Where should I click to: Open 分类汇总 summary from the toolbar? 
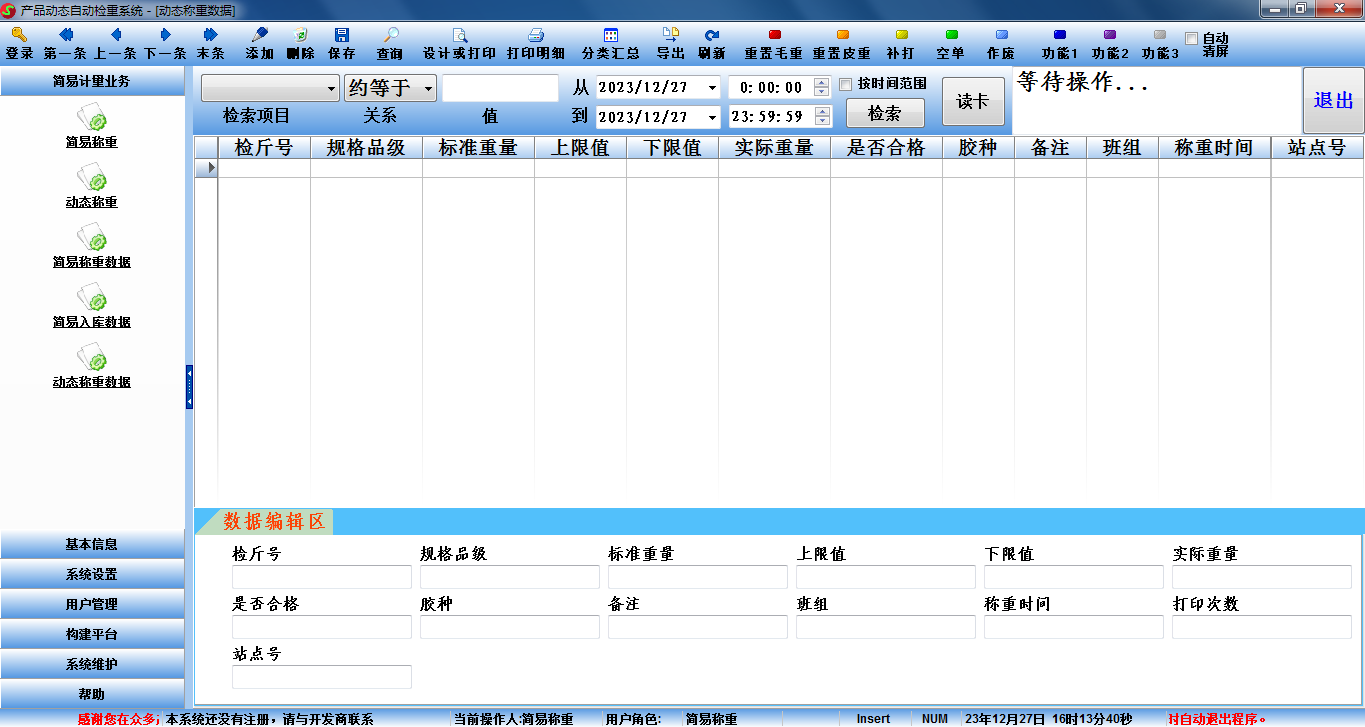pyautogui.click(x=611, y=35)
